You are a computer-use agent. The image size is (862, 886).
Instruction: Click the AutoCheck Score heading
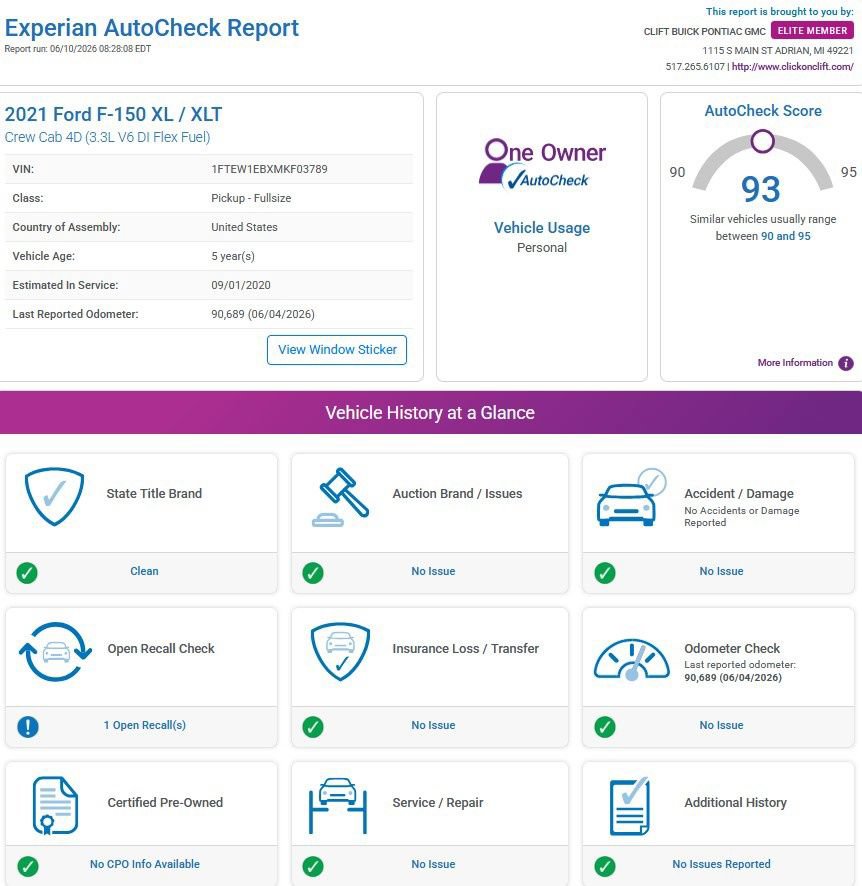coord(763,111)
